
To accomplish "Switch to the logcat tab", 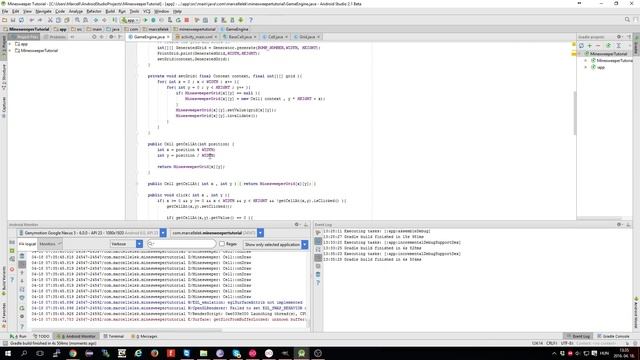I will (x=27, y=244).
